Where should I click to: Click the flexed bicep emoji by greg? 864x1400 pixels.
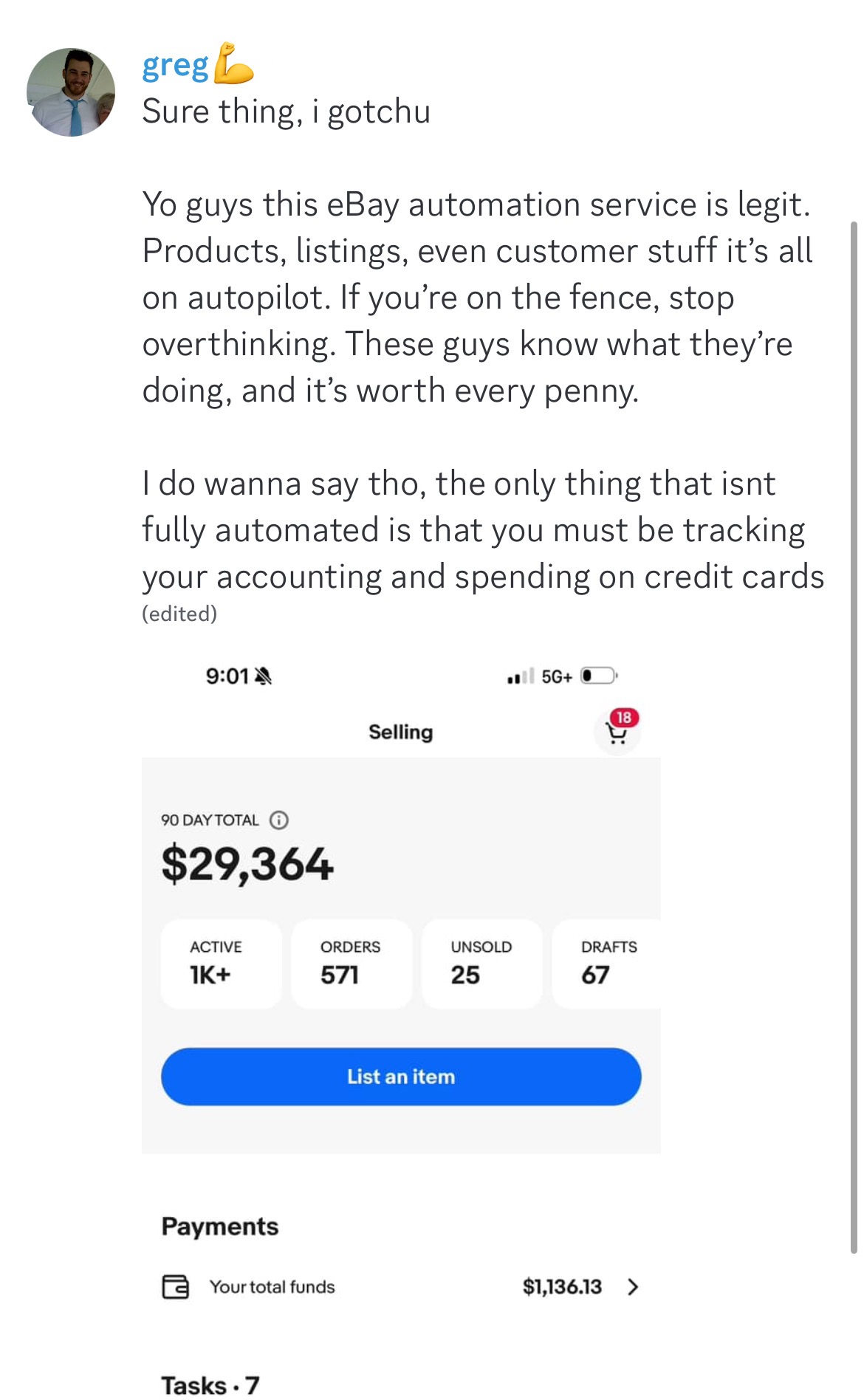coord(233,65)
